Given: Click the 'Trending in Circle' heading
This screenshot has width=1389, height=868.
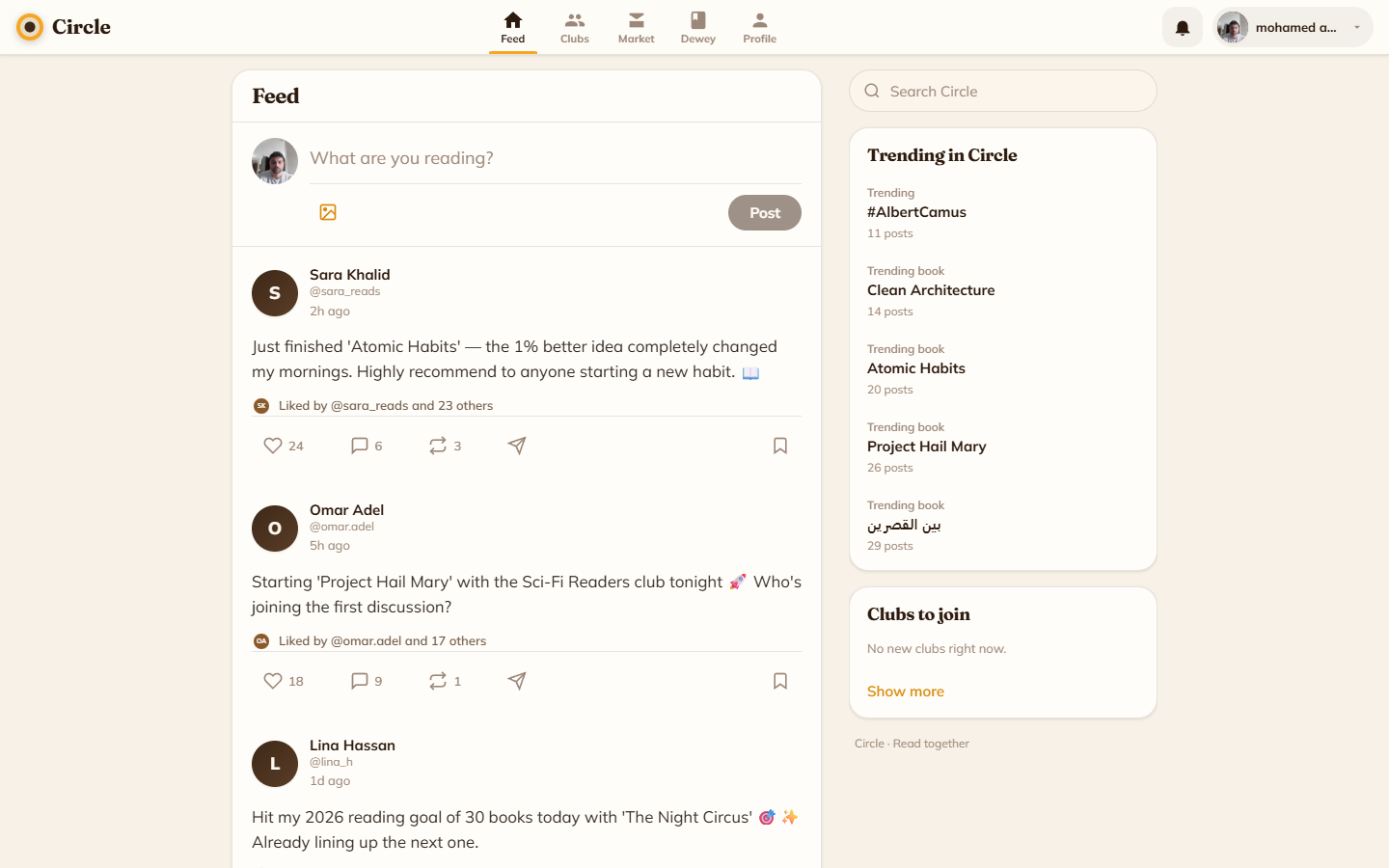Looking at the screenshot, I should 942,155.
